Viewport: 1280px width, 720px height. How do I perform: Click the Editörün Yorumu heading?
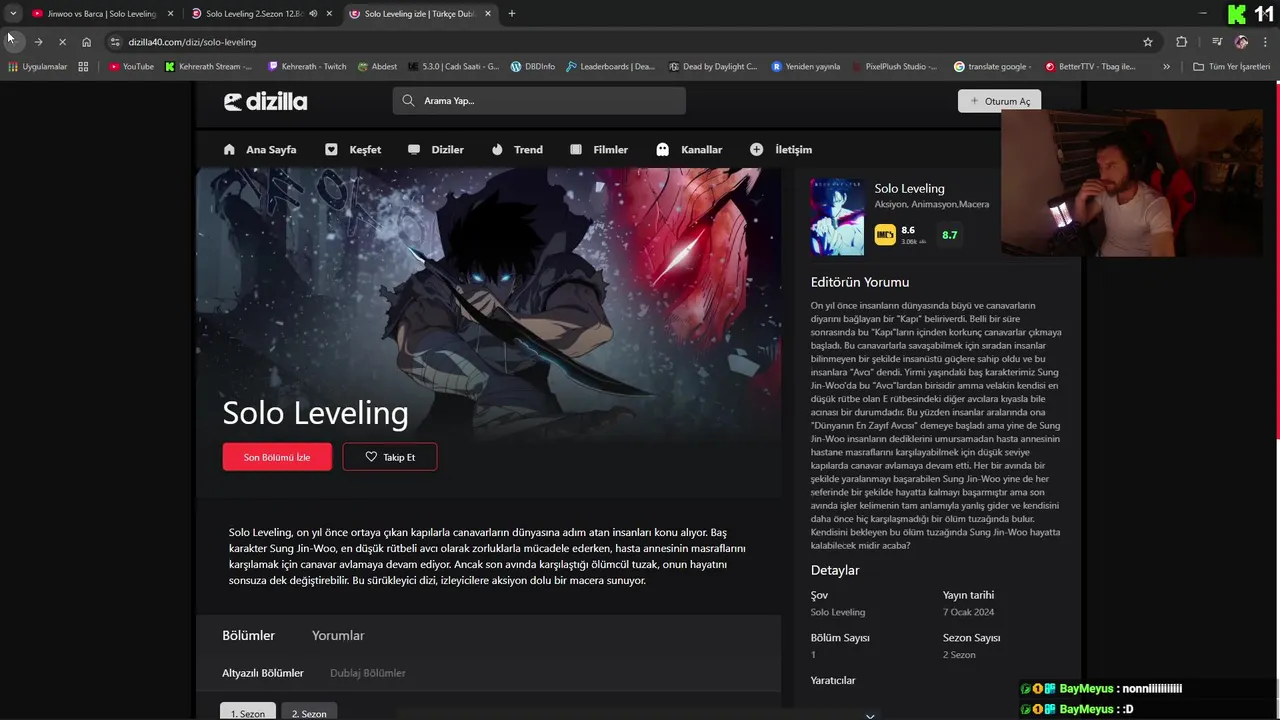point(860,282)
